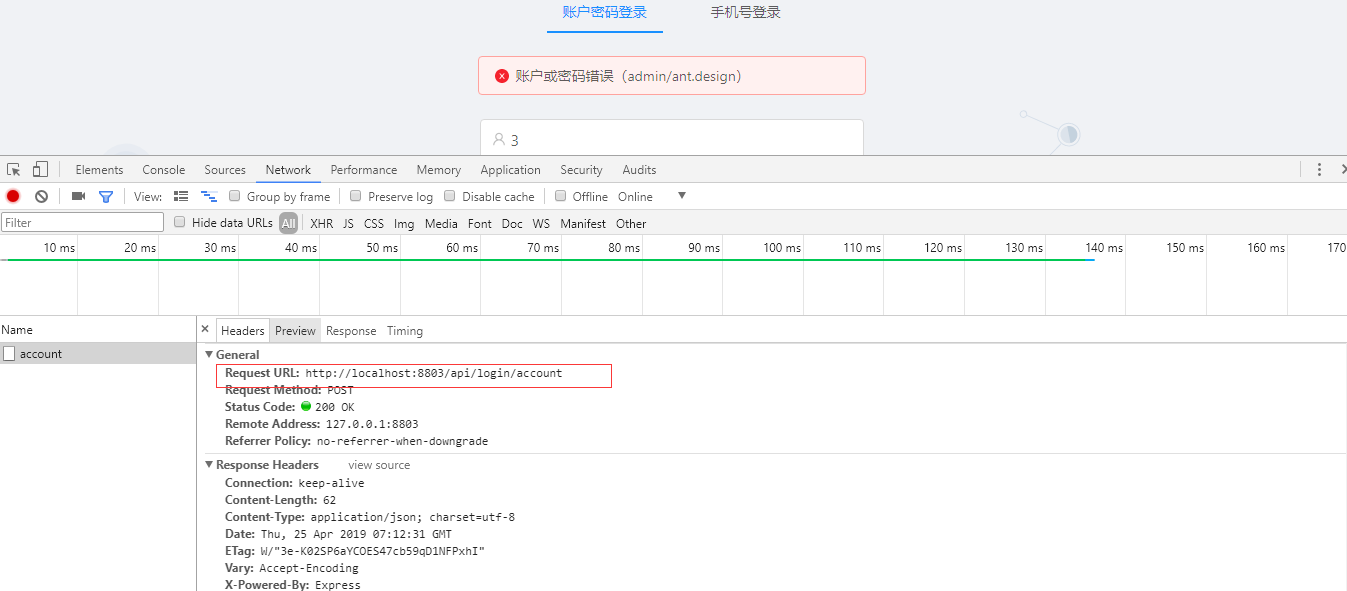This screenshot has height=591, width=1347.
Task: Click the X-Powered-By Express header line
Action: (293, 585)
